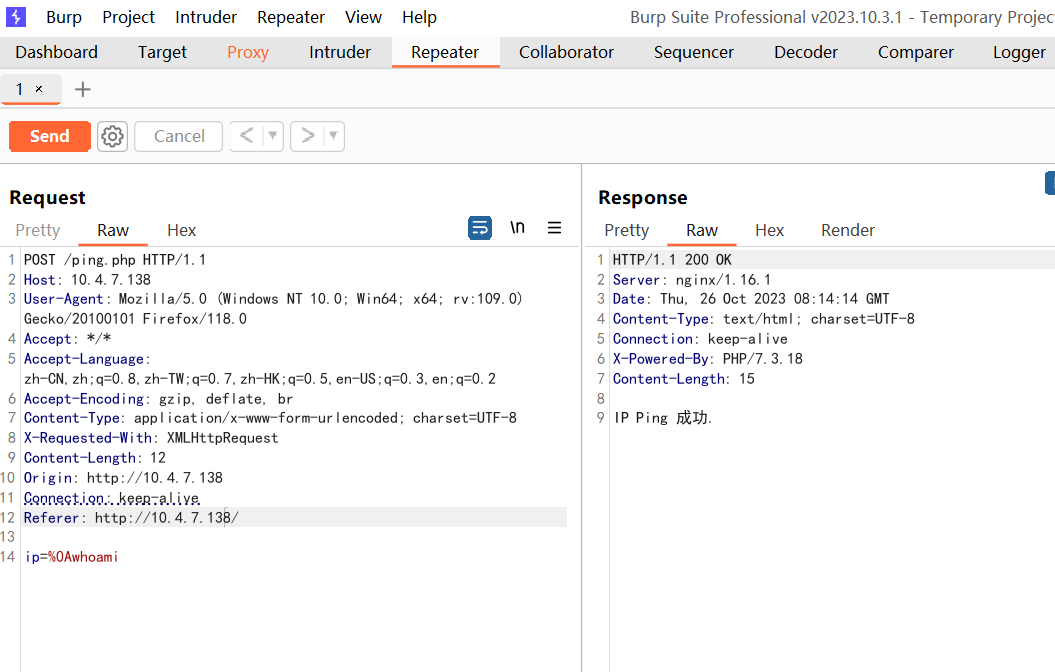The image size is (1055, 672).
Task: Click the Cancel button
Action: (179, 136)
